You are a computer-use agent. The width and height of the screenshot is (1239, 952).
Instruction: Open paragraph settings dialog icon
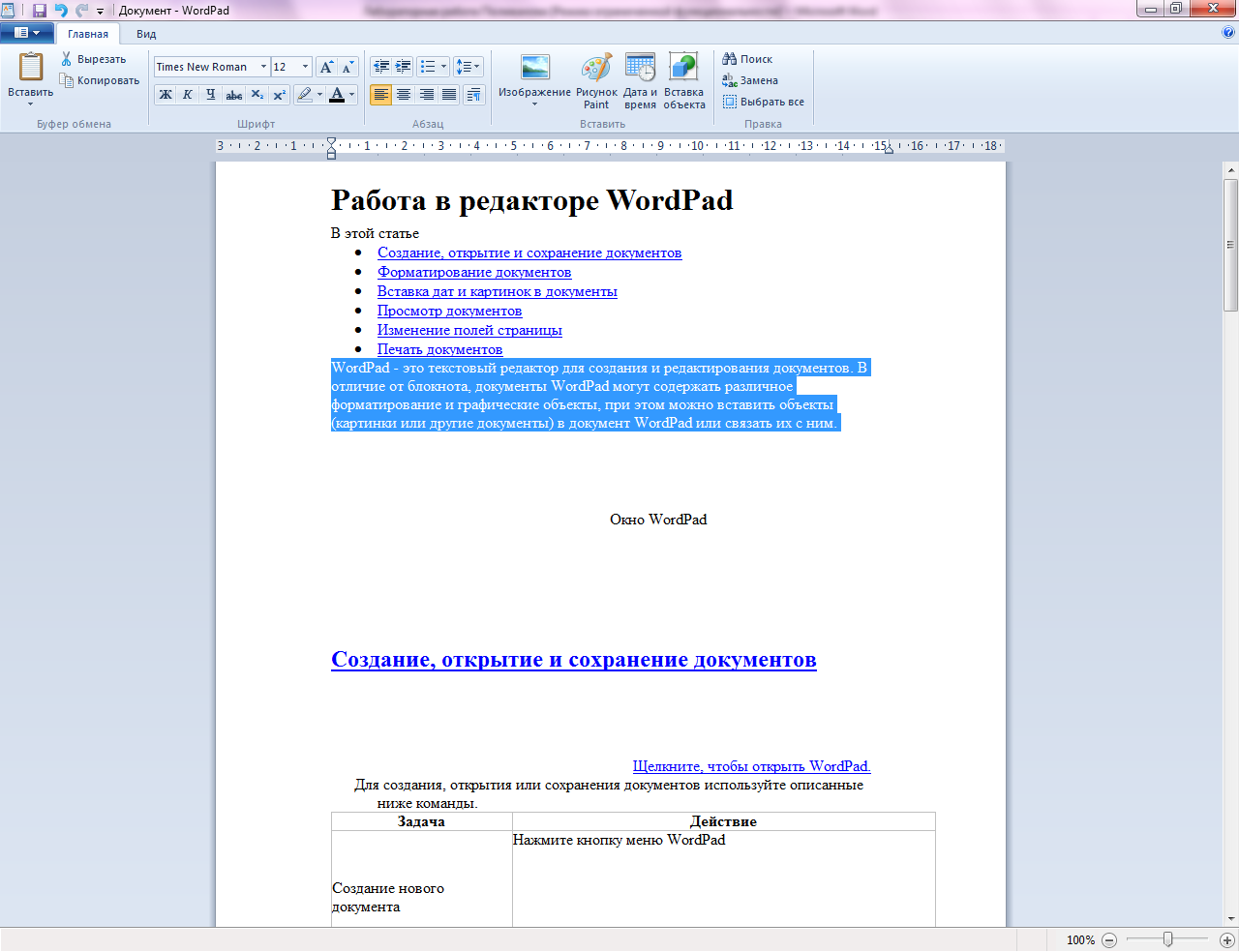click(x=474, y=95)
